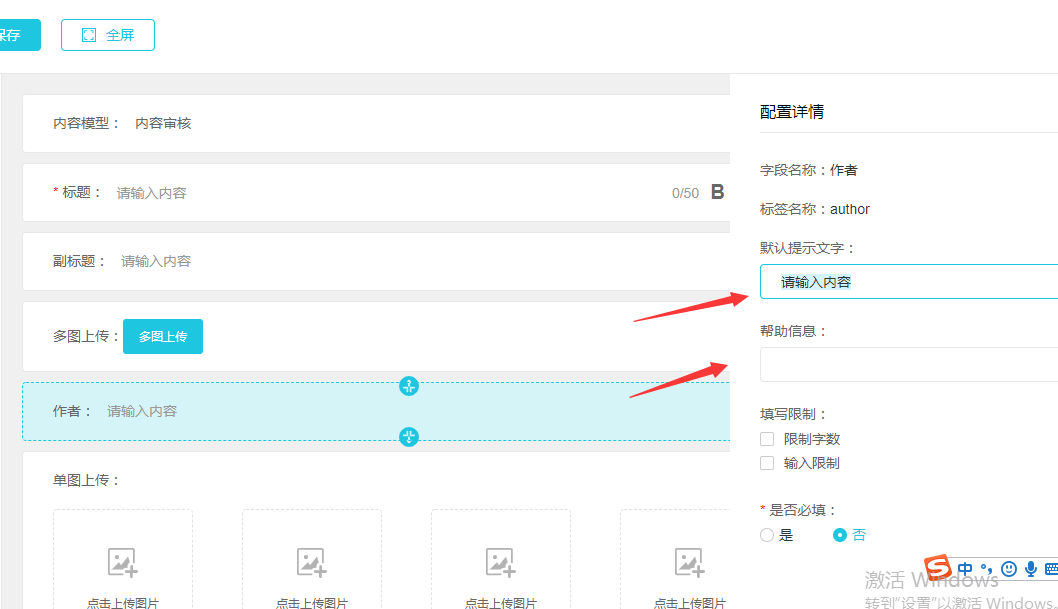The image size is (1058, 609).
Task: Click the 配置详情 panel heading
Action: coord(791,112)
